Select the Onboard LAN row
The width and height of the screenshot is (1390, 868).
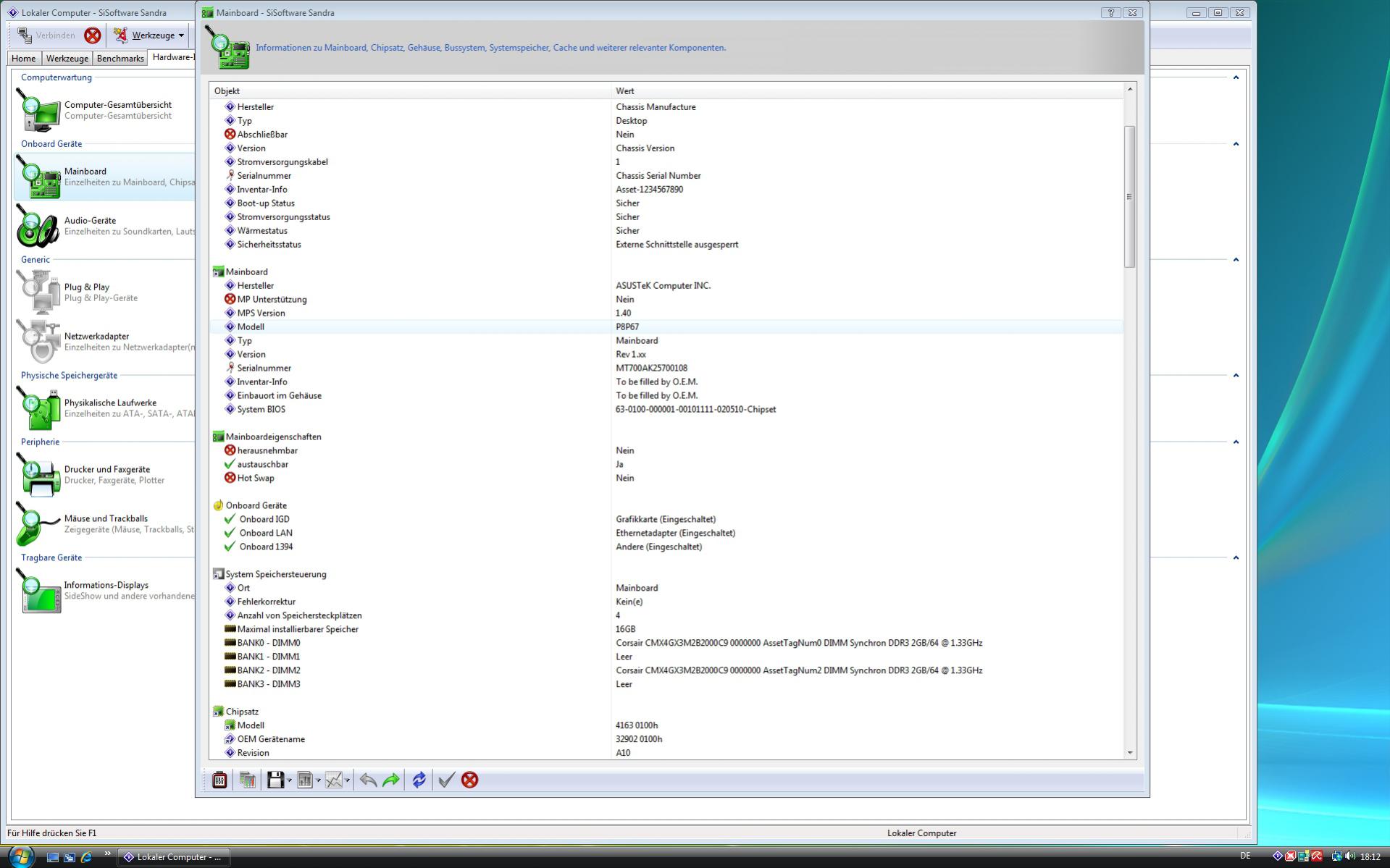666,534
